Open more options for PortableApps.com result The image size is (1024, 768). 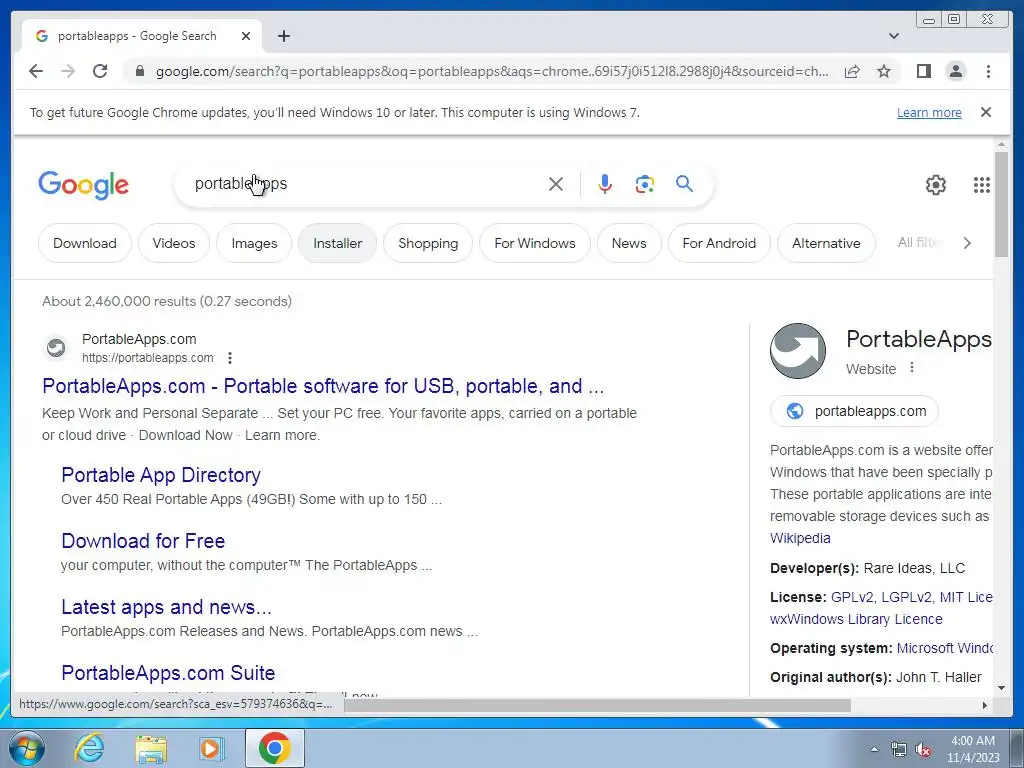click(x=230, y=358)
